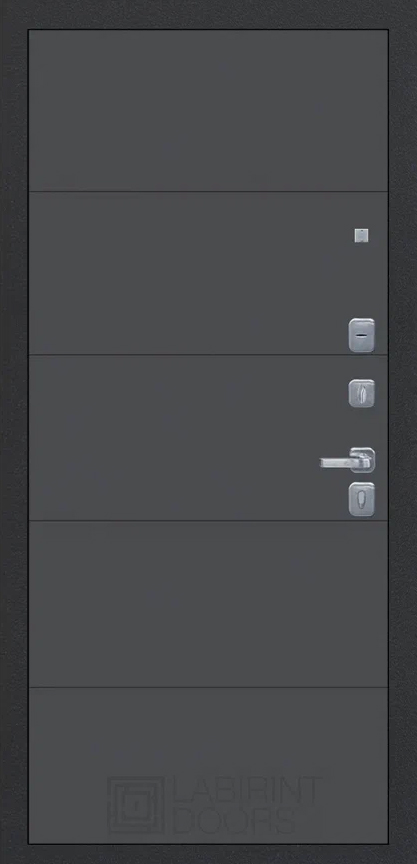Viewport: 417px width, 864px height.
Task: Click the groove just below lower keyhole
Action: (x=208, y=521)
